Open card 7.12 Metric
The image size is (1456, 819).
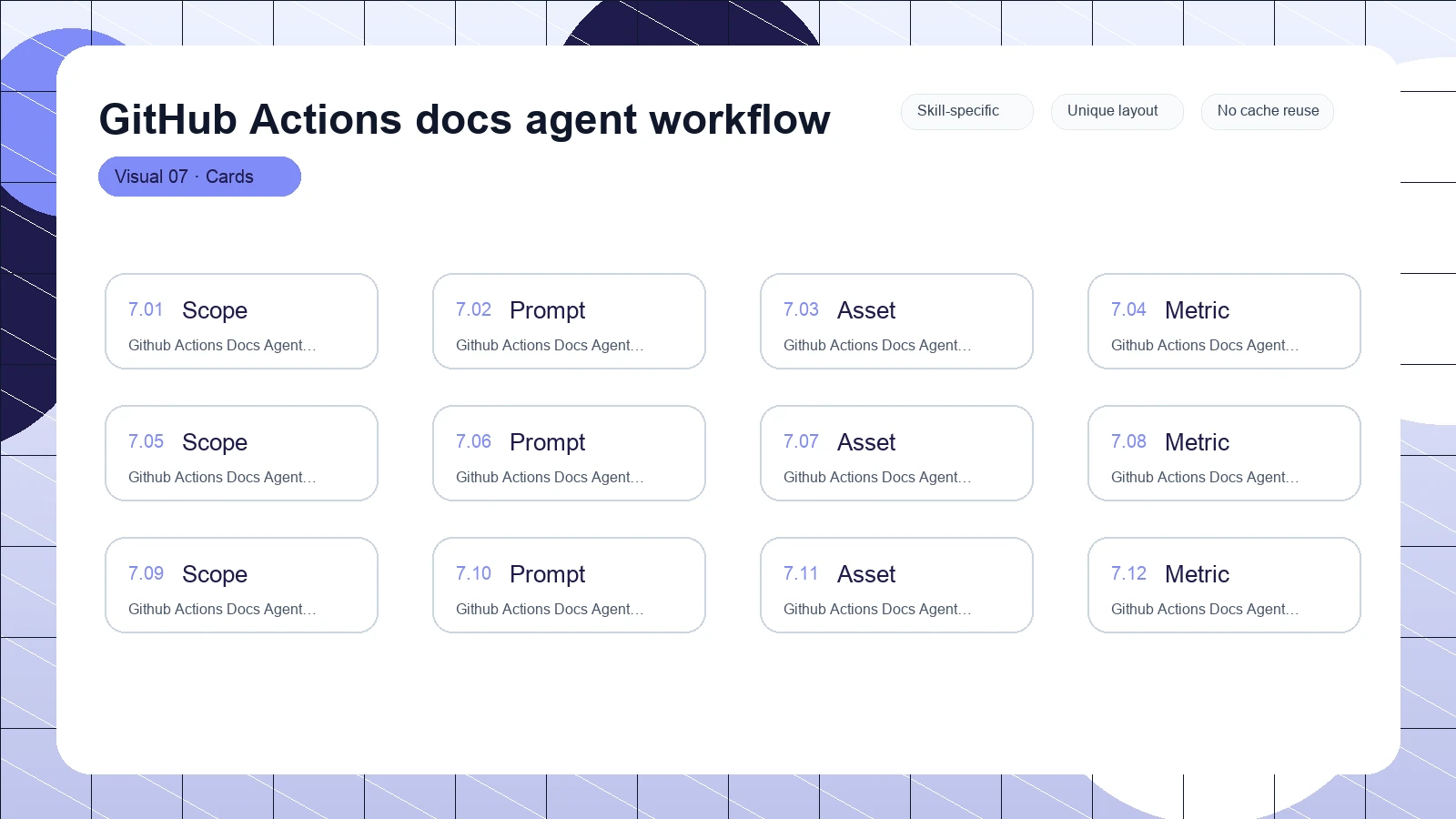[x=1224, y=585]
